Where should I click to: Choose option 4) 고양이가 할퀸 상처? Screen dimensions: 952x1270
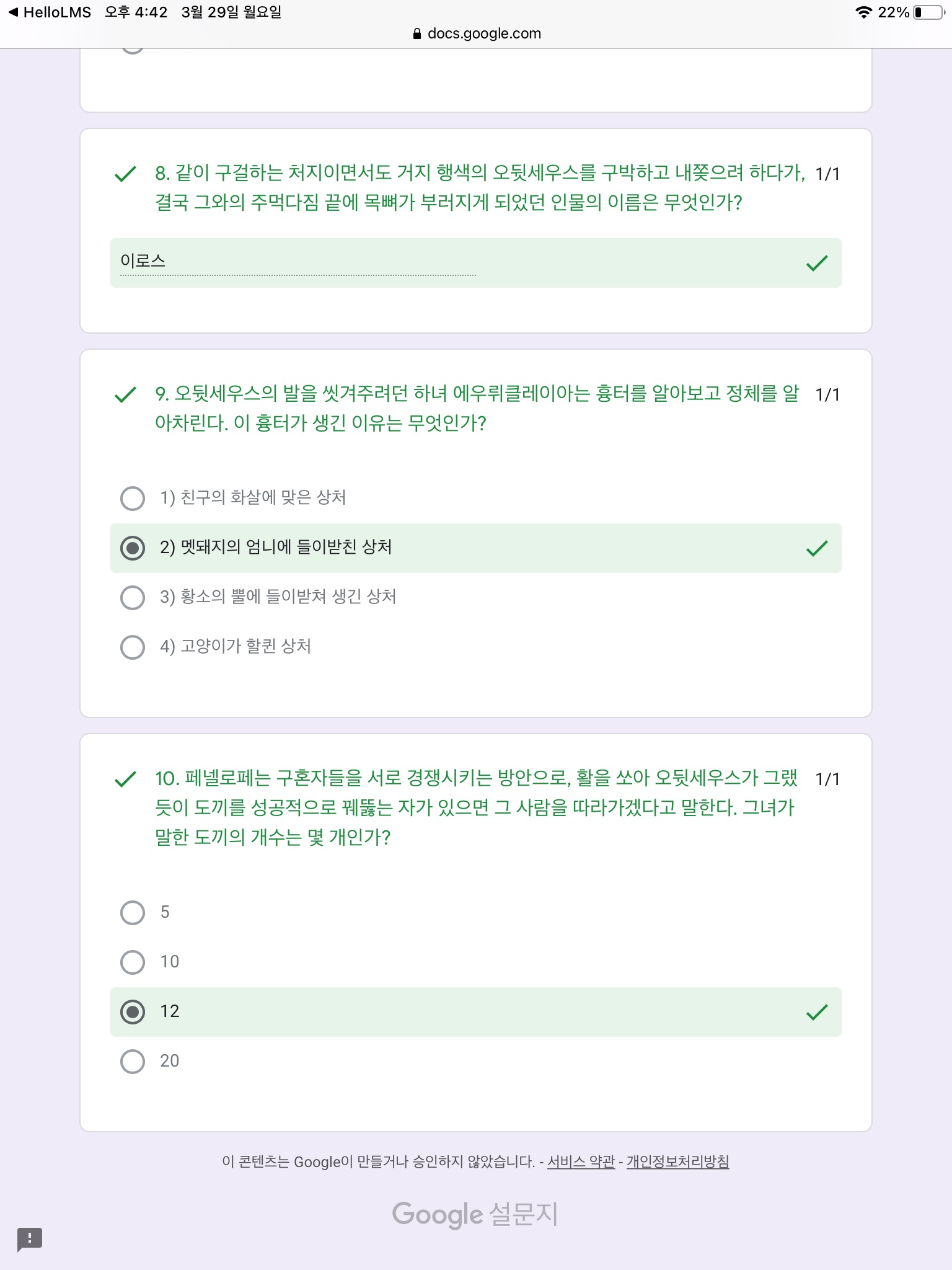[133, 647]
